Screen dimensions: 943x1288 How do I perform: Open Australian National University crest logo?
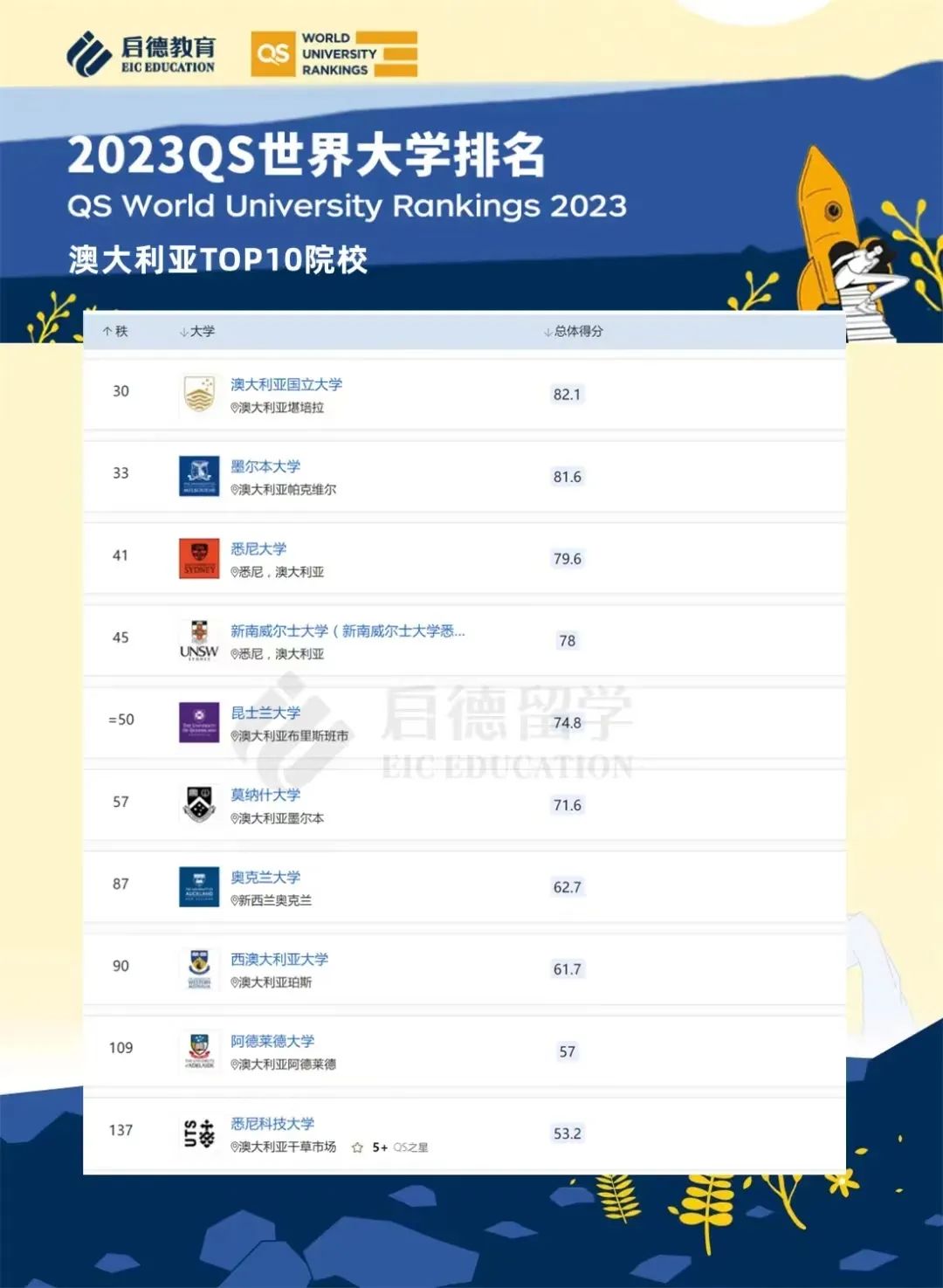click(199, 394)
